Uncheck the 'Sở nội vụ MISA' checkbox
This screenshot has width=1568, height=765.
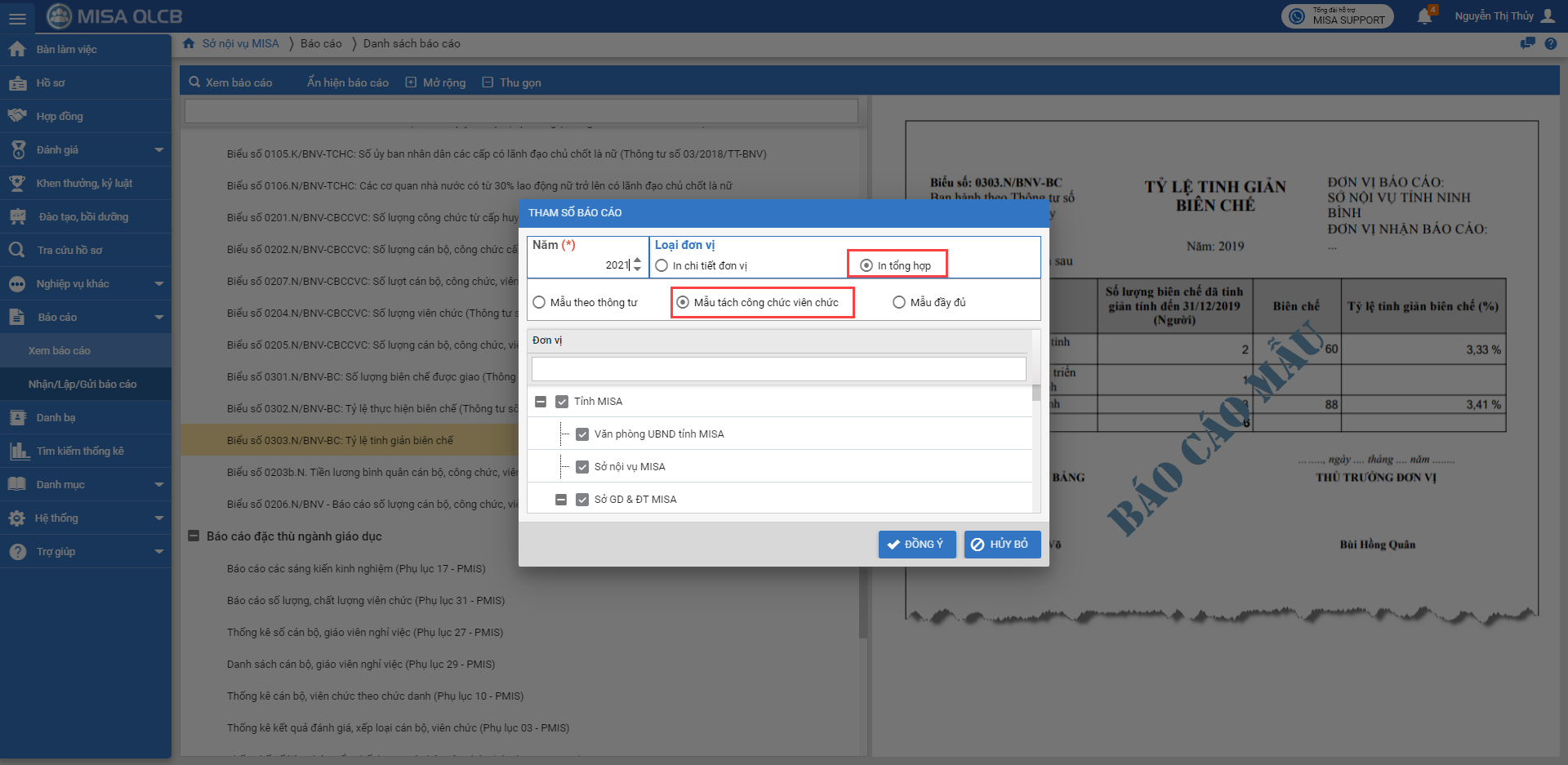[x=582, y=467]
